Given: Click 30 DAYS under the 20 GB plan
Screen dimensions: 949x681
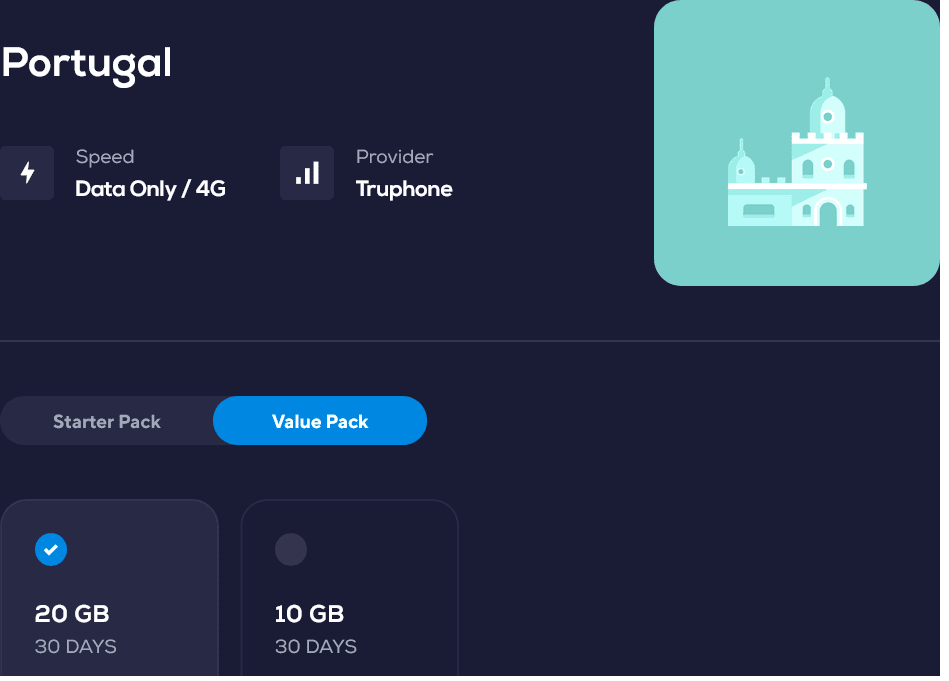Looking at the screenshot, I should pos(76,646).
